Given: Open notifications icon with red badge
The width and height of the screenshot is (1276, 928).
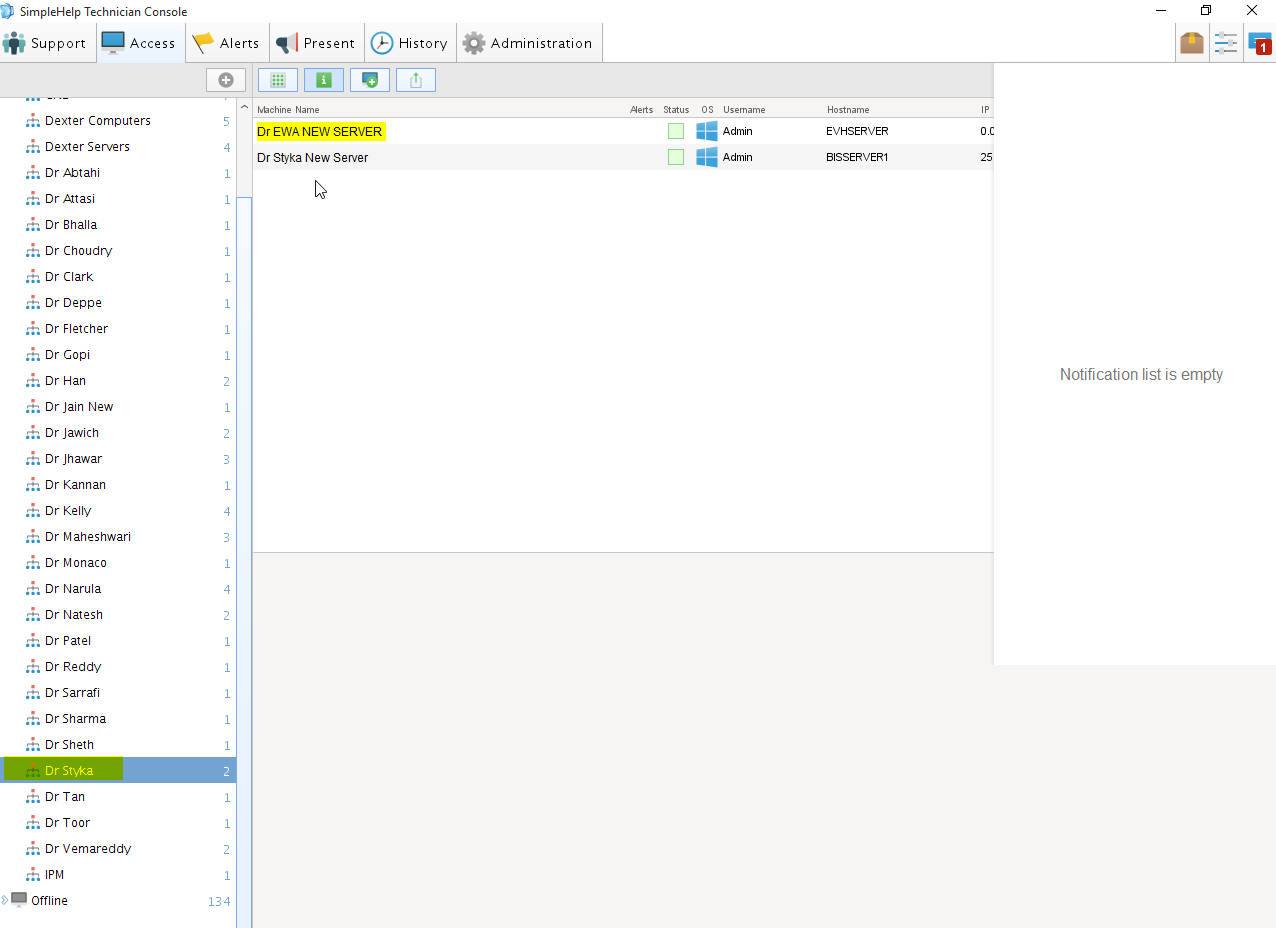Looking at the screenshot, I should (1259, 43).
